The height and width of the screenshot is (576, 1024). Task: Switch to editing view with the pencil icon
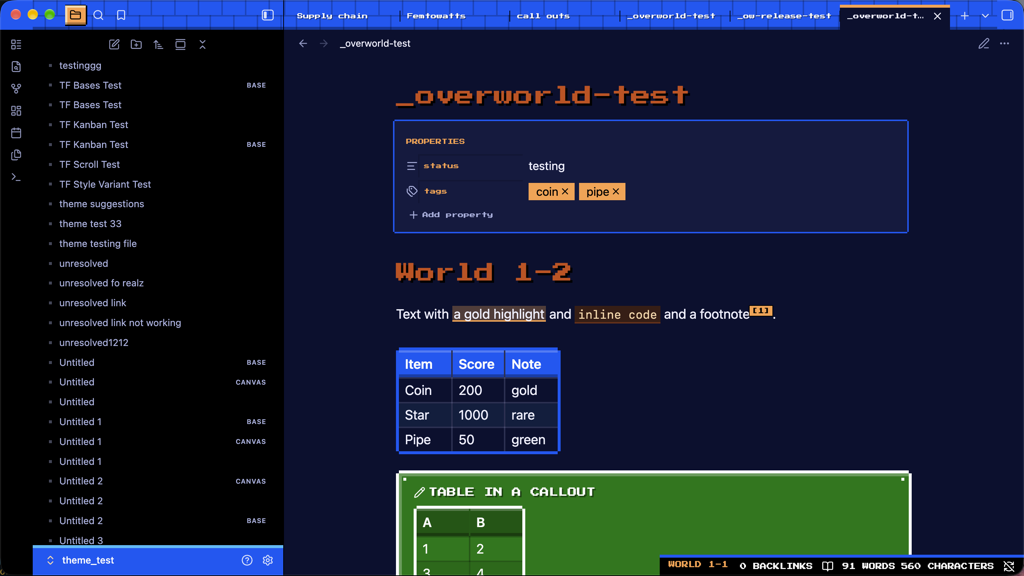(984, 44)
